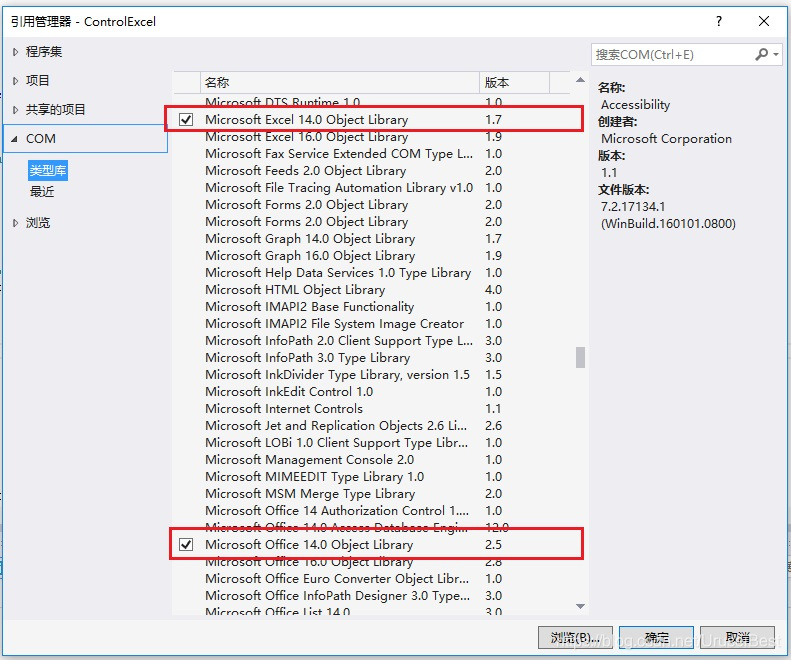Close the 引用管理器 dialog
The width and height of the screenshot is (791, 660).
764,21
